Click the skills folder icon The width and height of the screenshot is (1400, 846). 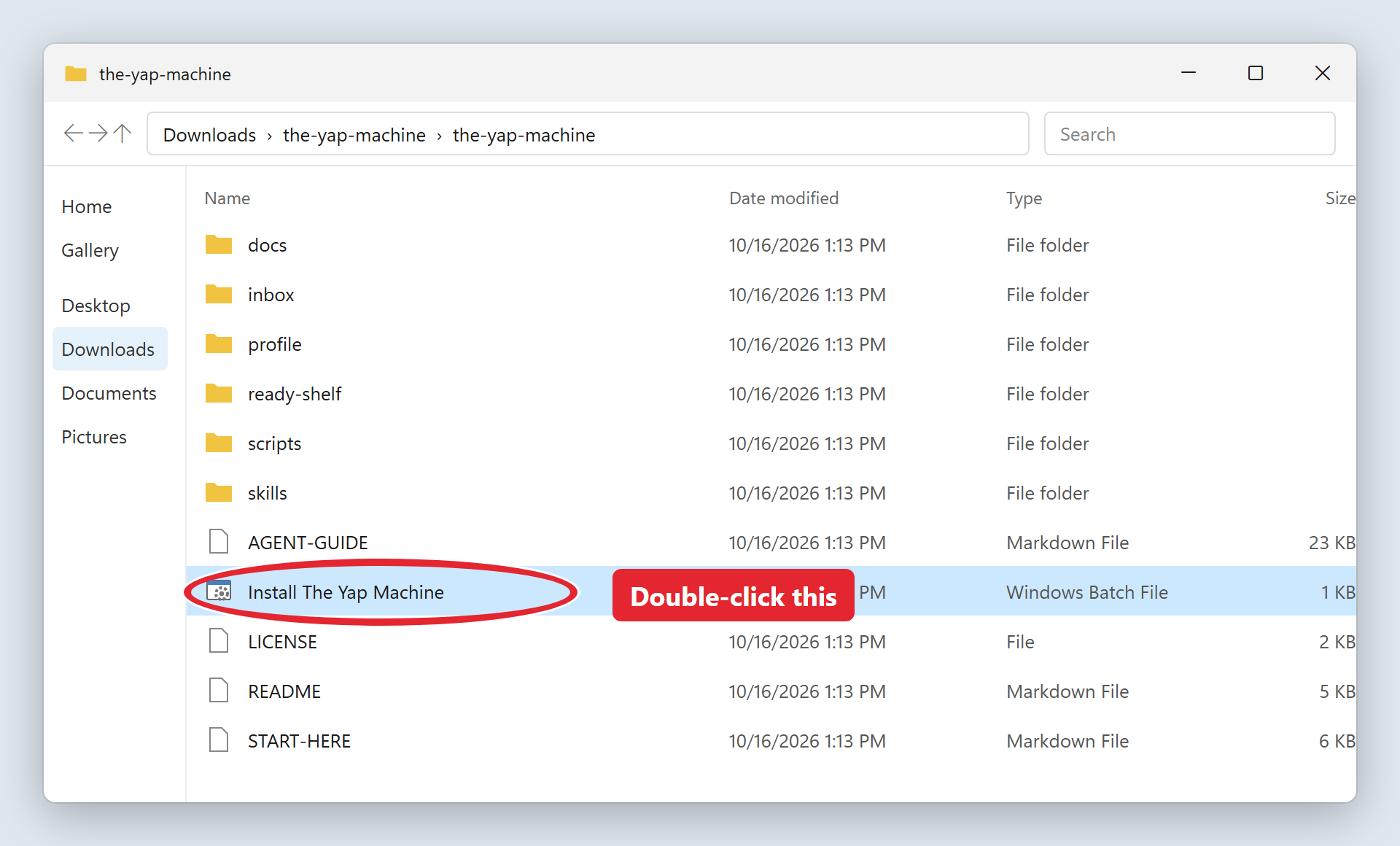point(219,493)
